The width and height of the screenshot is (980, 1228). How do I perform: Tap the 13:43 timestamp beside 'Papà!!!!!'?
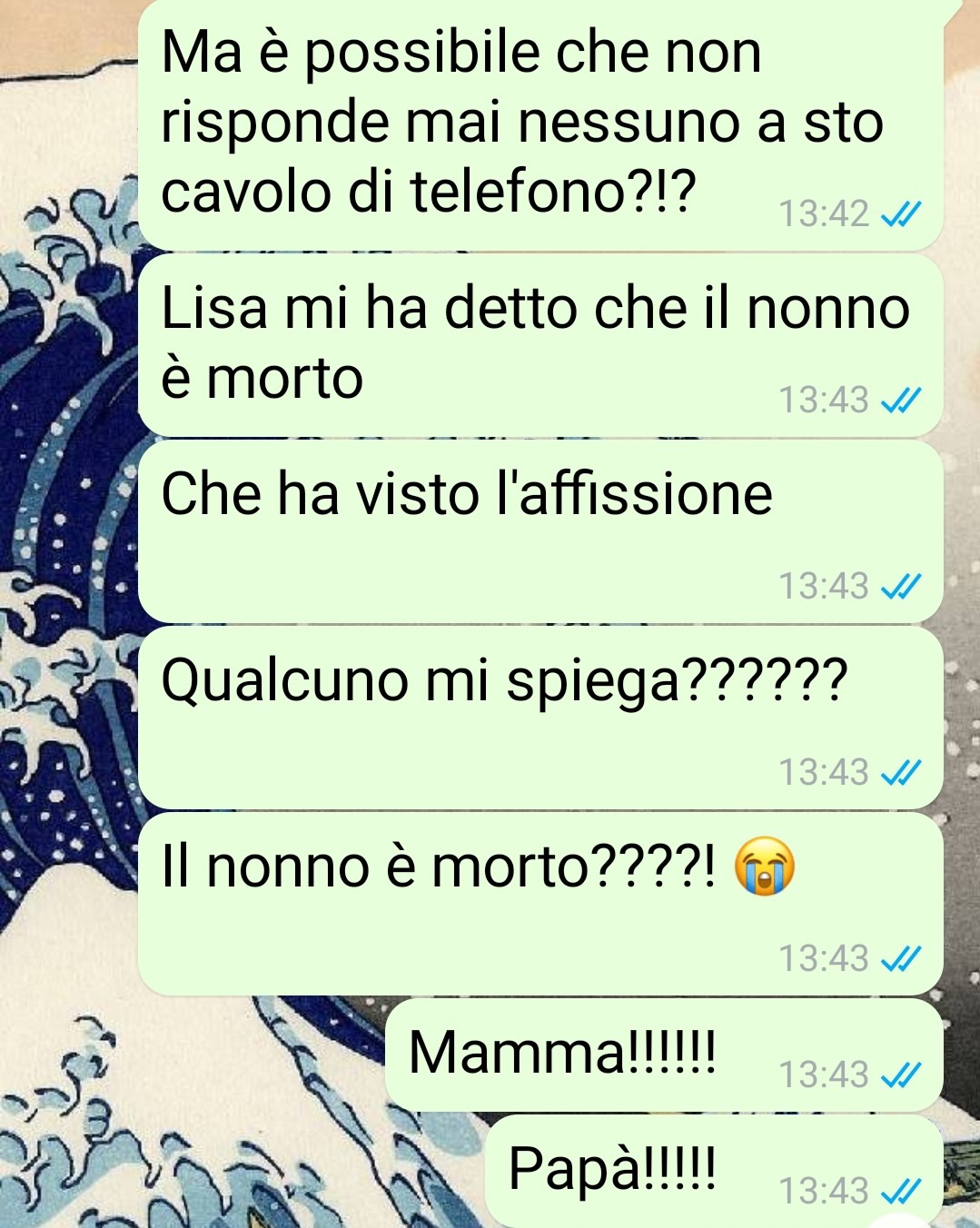(x=824, y=1191)
